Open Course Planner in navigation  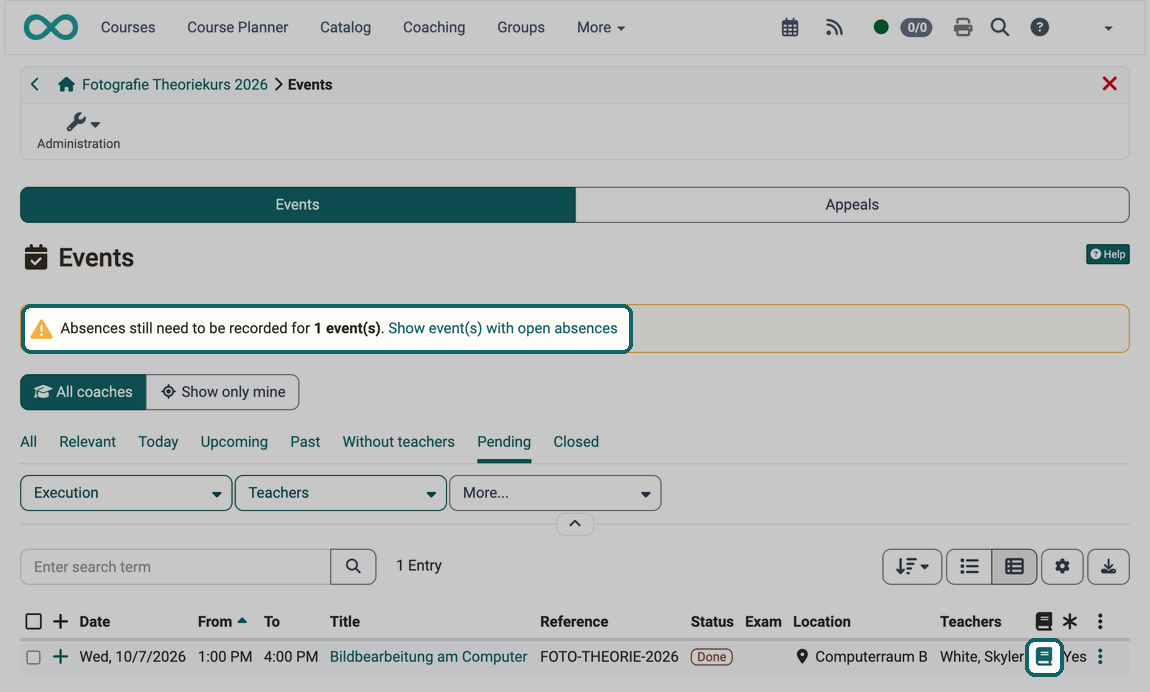(x=238, y=28)
